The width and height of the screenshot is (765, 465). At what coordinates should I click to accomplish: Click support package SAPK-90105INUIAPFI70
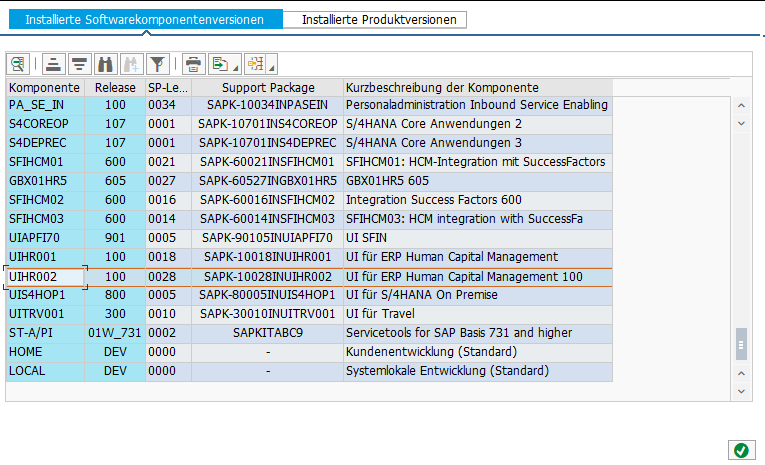(268, 238)
